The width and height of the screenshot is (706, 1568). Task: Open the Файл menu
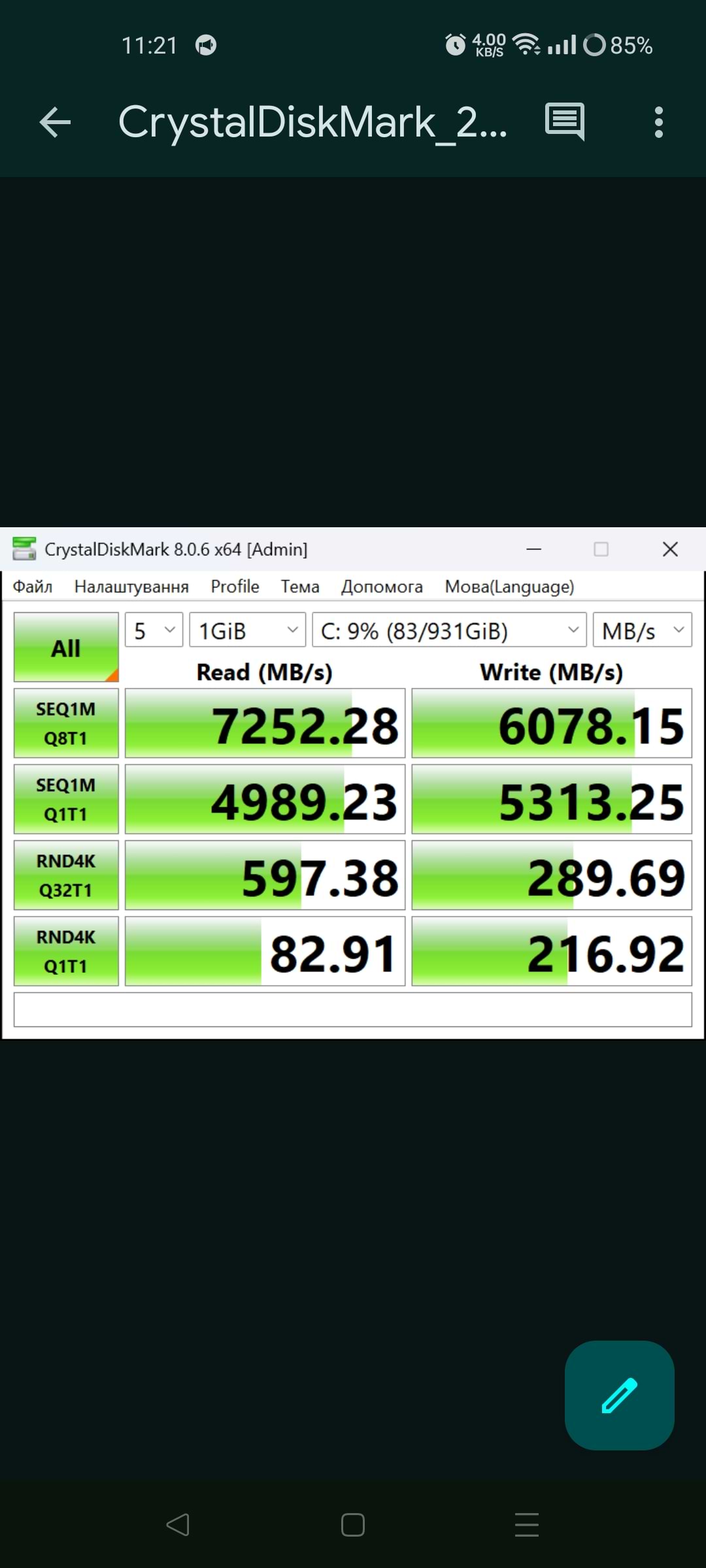33,587
